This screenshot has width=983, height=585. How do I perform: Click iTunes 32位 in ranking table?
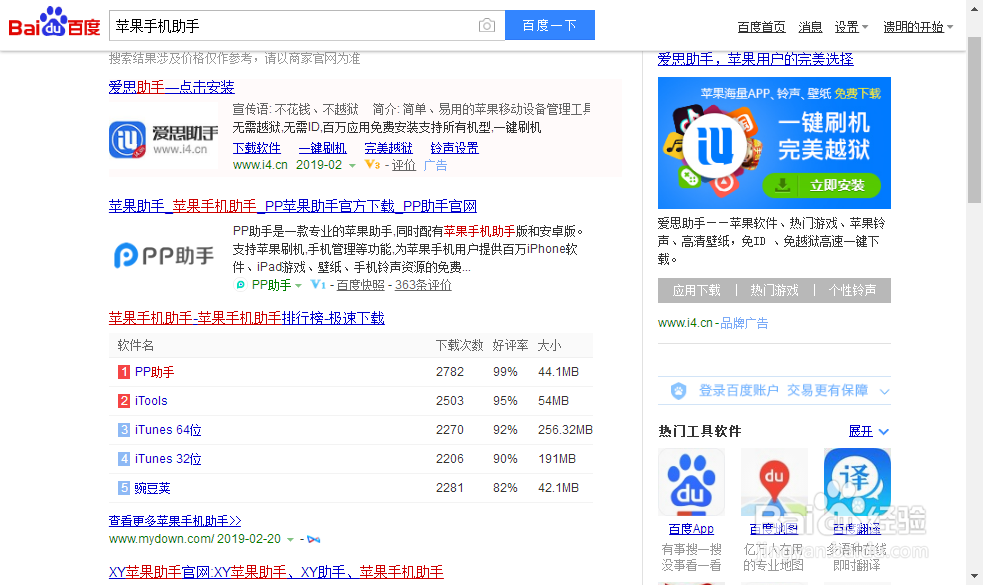pos(168,458)
